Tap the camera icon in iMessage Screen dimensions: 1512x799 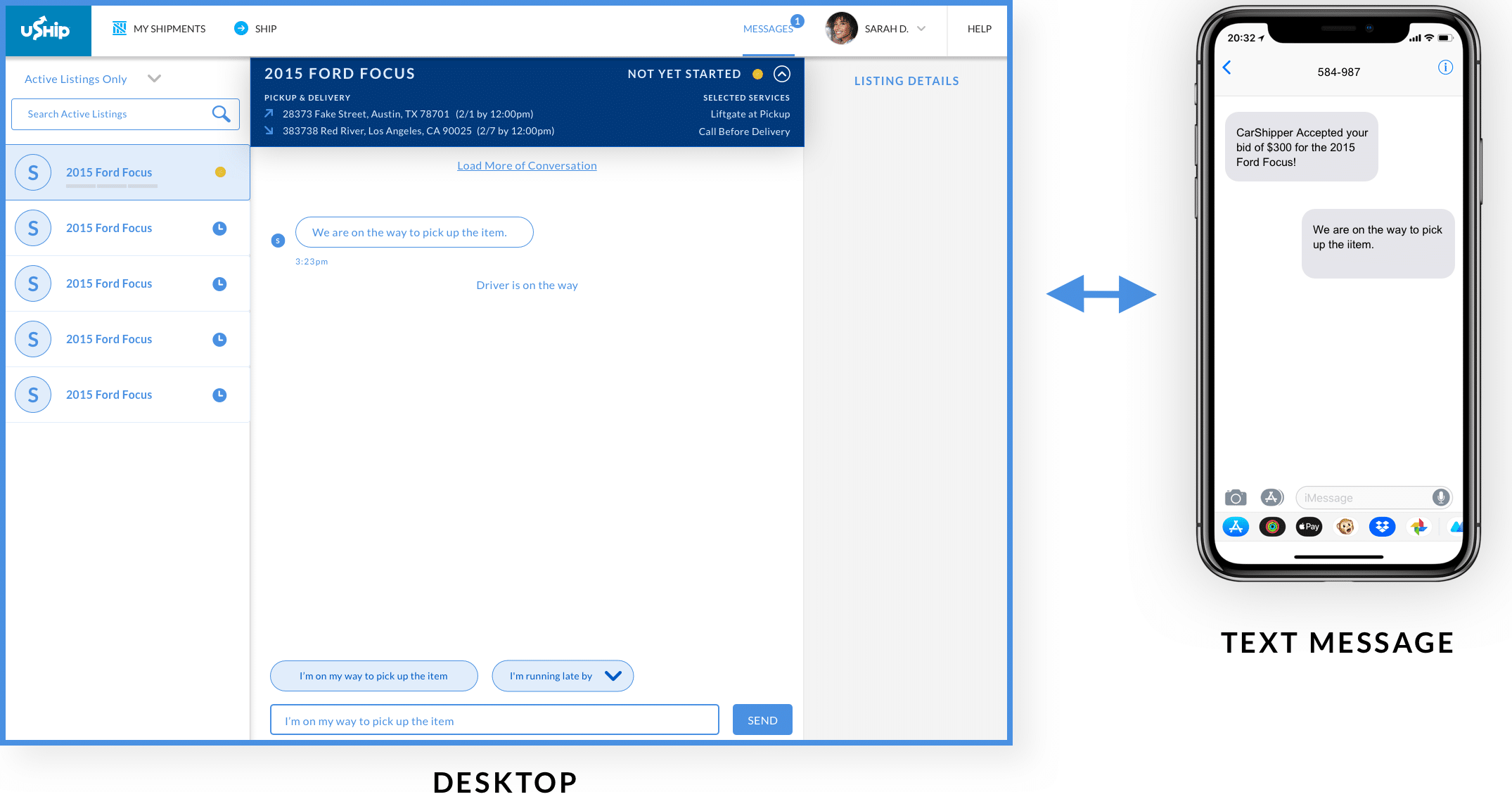(x=1236, y=498)
